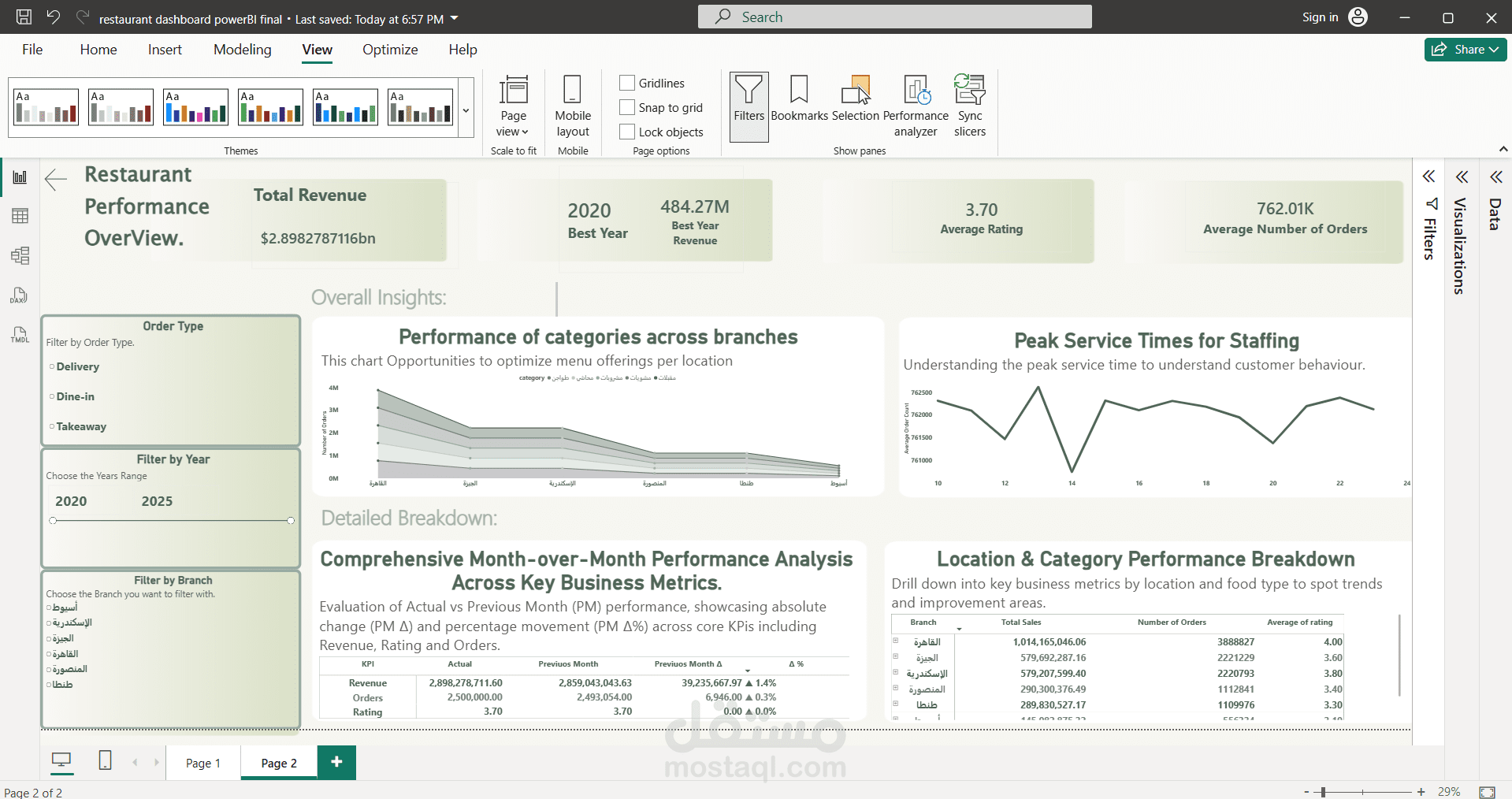This screenshot has height=799, width=1512.
Task: Go to previous page tab arrow
Action: (135, 762)
